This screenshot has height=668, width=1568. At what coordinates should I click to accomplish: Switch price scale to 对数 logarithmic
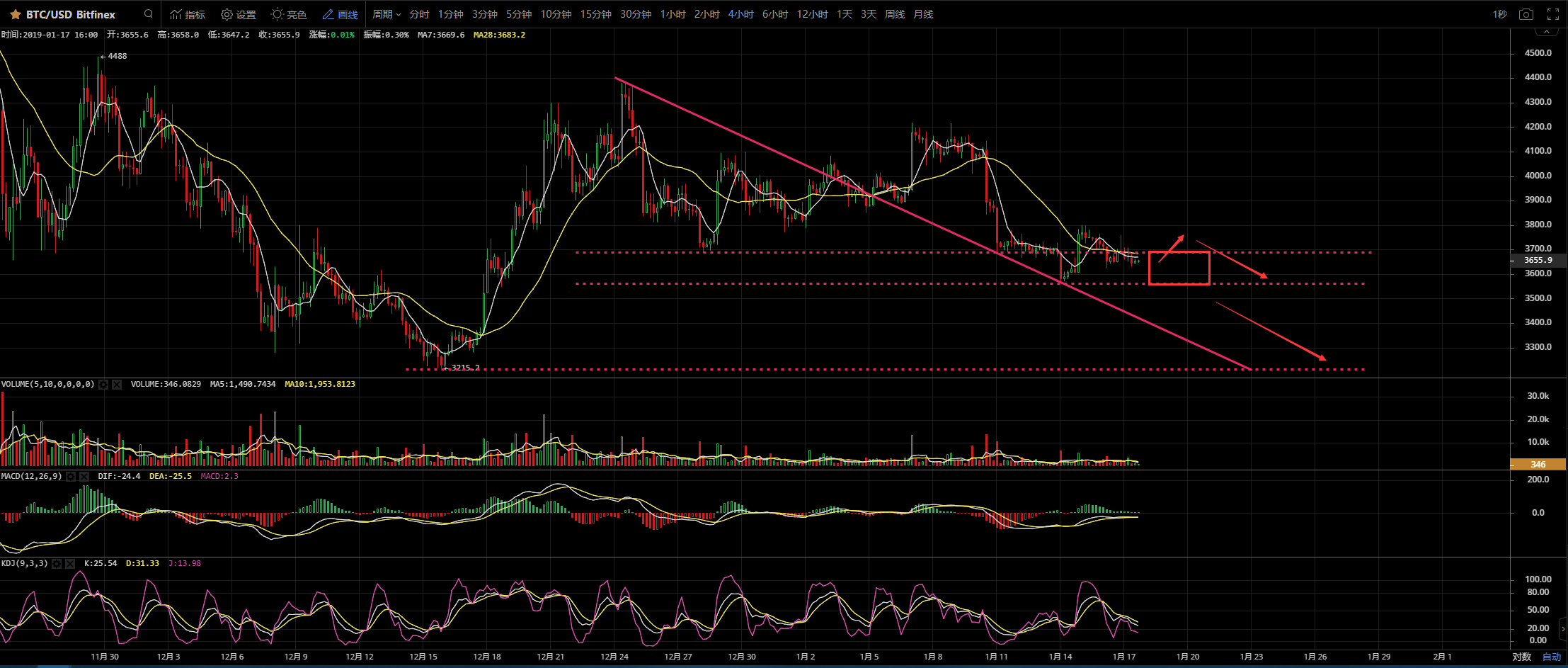pos(1521,657)
